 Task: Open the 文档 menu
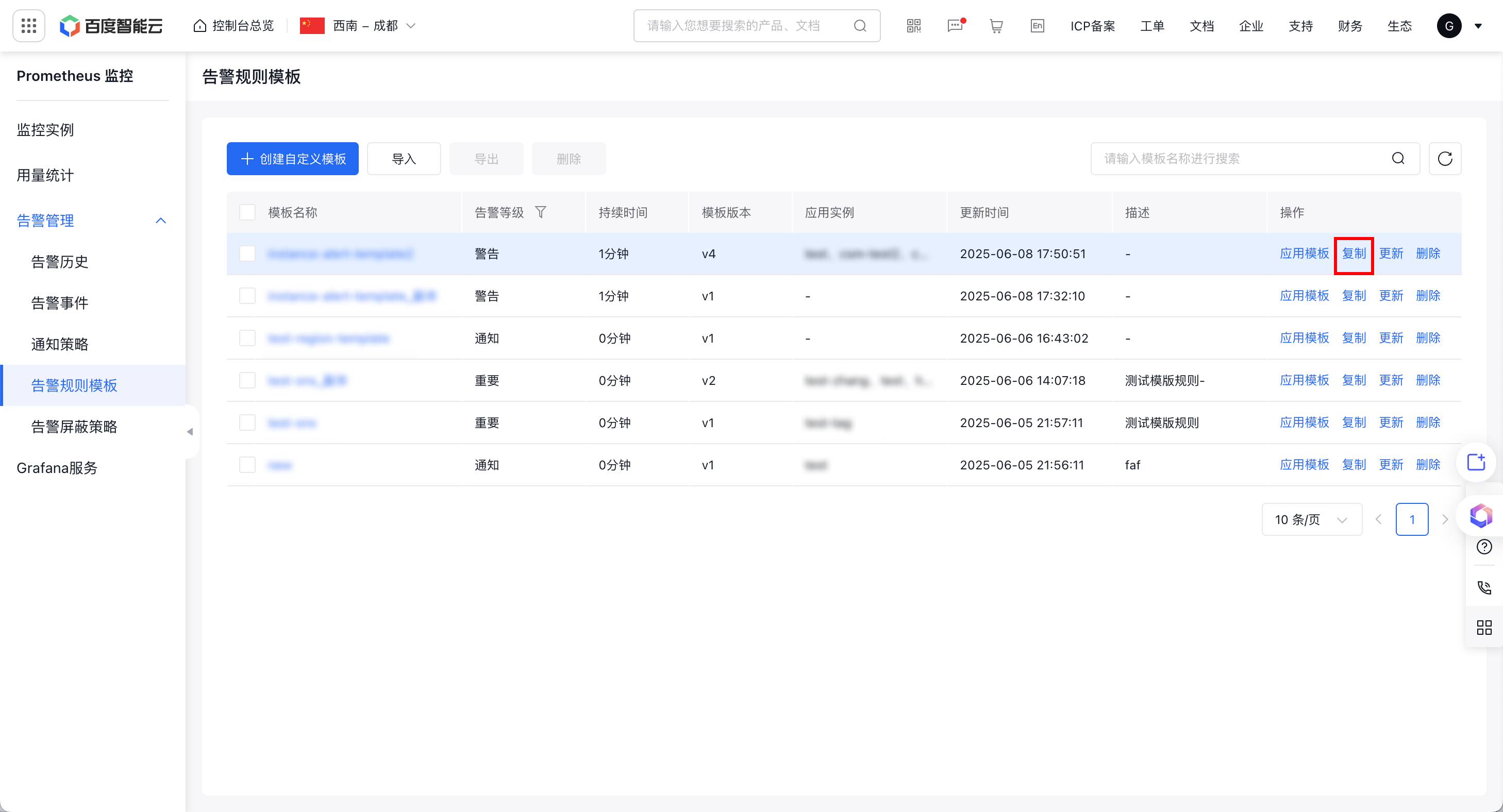pos(1201,26)
